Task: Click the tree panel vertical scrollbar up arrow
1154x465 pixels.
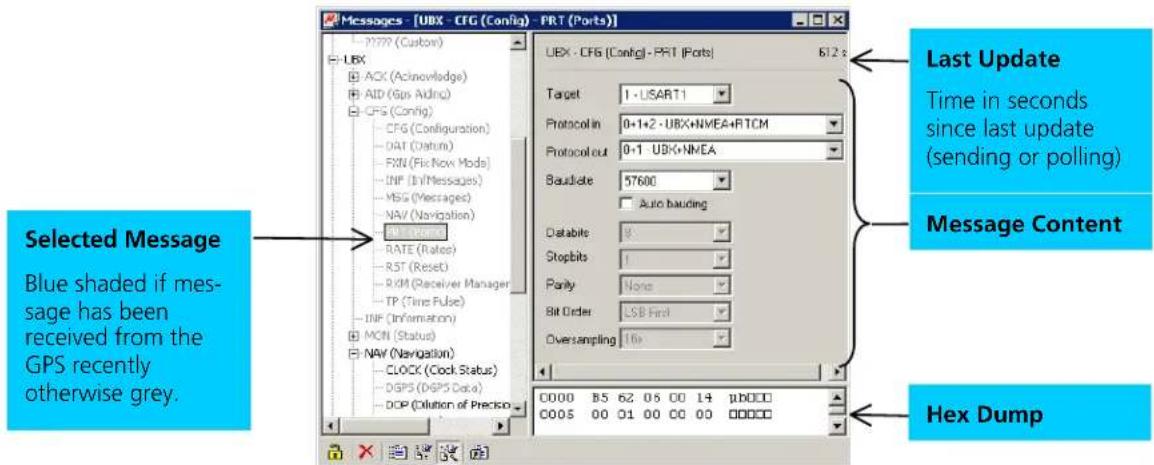Action: 518,43
